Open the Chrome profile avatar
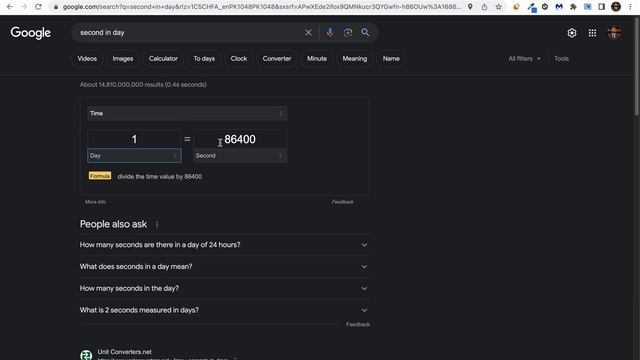The height and width of the screenshot is (360, 640). pos(616,7)
